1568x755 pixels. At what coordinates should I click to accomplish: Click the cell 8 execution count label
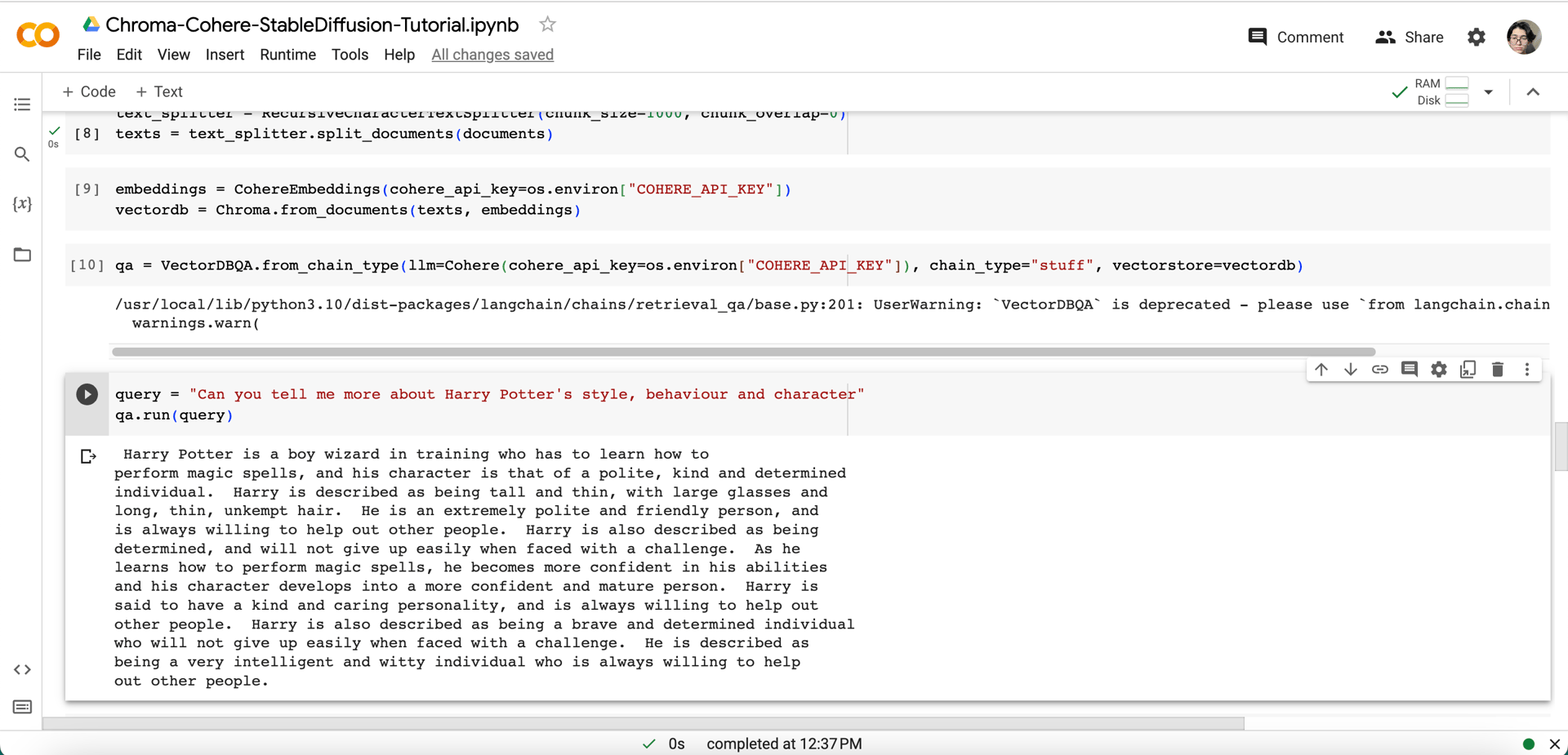point(87,134)
